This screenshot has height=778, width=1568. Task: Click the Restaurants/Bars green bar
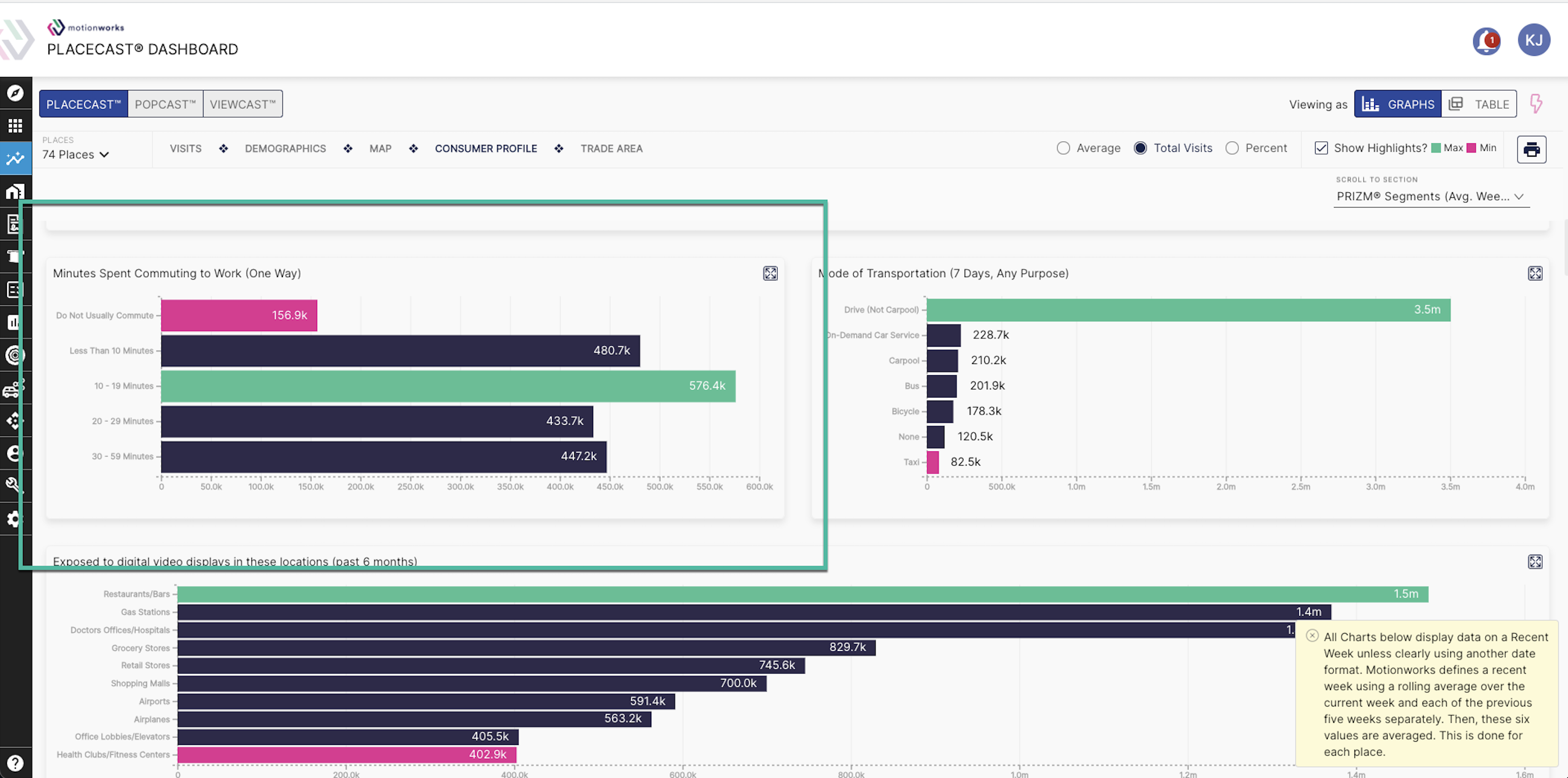click(x=802, y=594)
